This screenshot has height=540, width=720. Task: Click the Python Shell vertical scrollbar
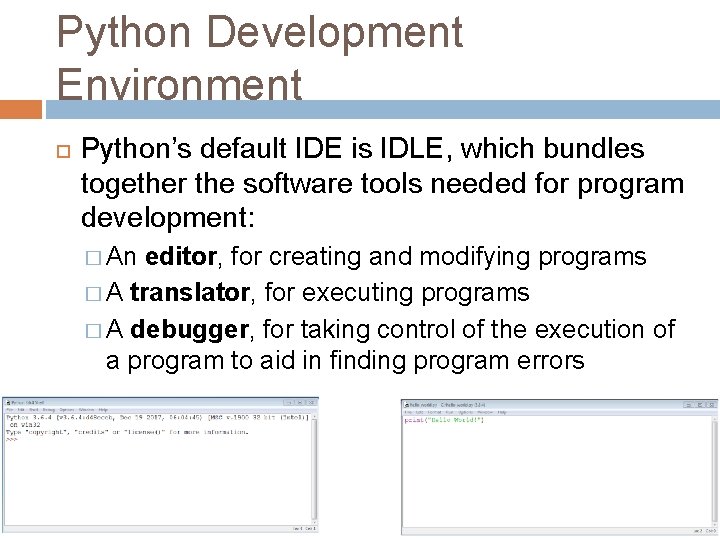(x=315, y=469)
